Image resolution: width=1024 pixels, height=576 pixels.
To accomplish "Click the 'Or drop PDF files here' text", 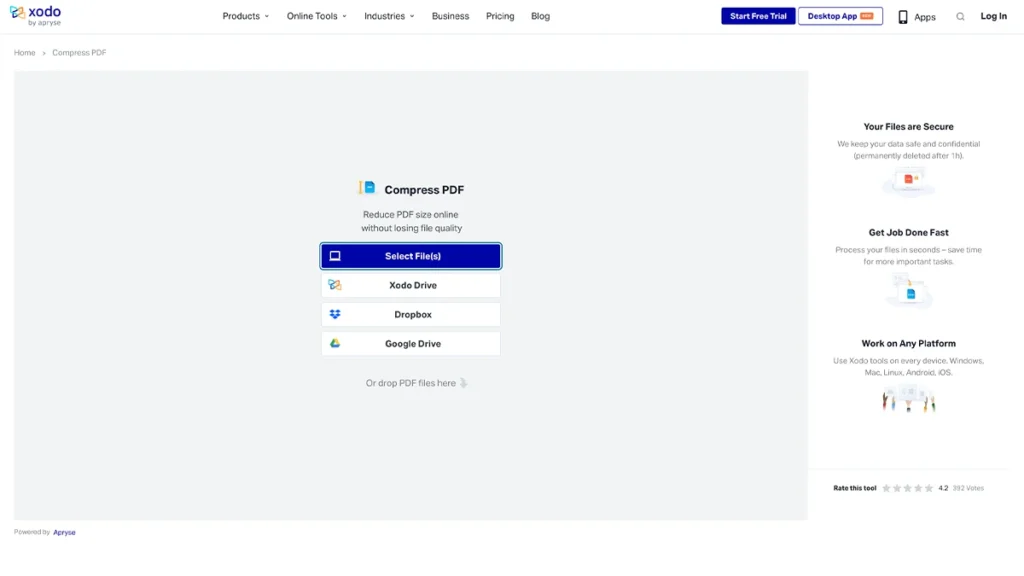I will 411,383.
